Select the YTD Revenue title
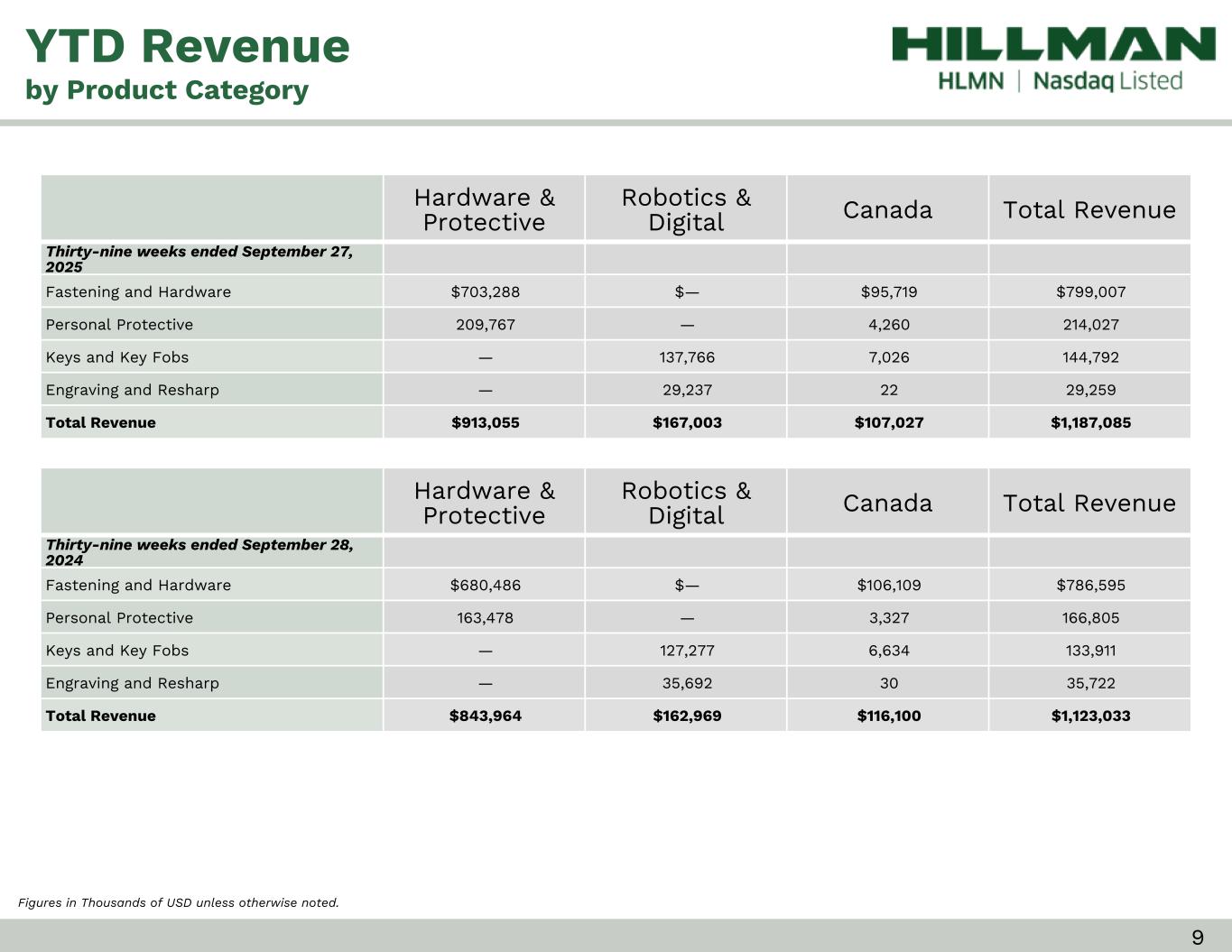1232x952 pixels. pos(187,46)
